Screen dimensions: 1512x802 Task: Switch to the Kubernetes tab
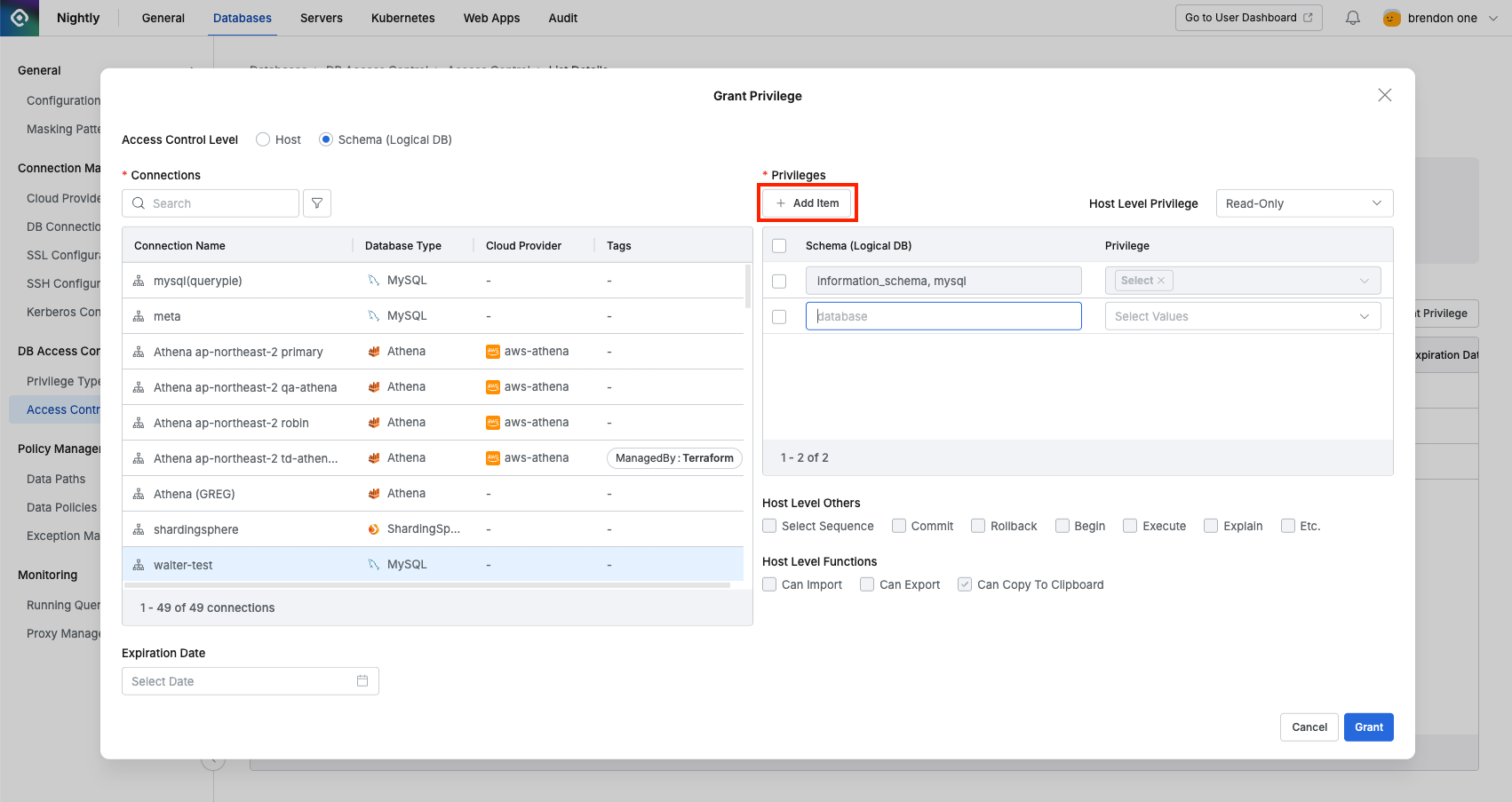(x=402, y=18)
